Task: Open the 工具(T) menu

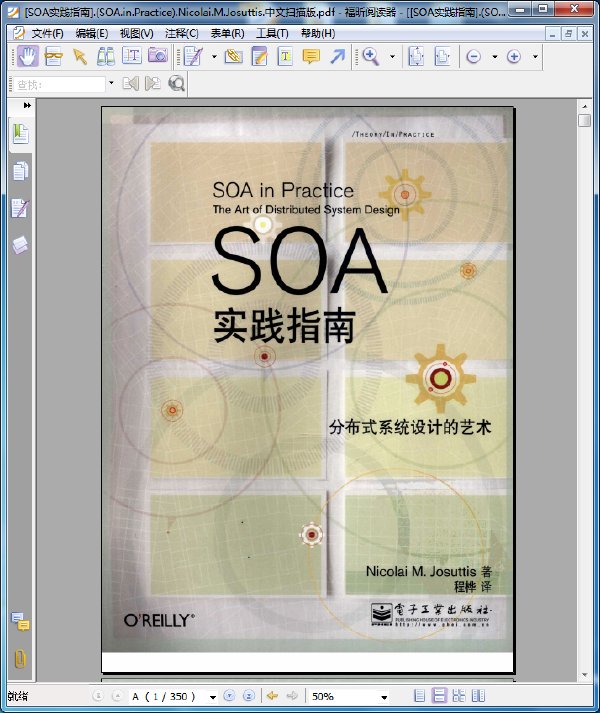Action: (272, 33)
